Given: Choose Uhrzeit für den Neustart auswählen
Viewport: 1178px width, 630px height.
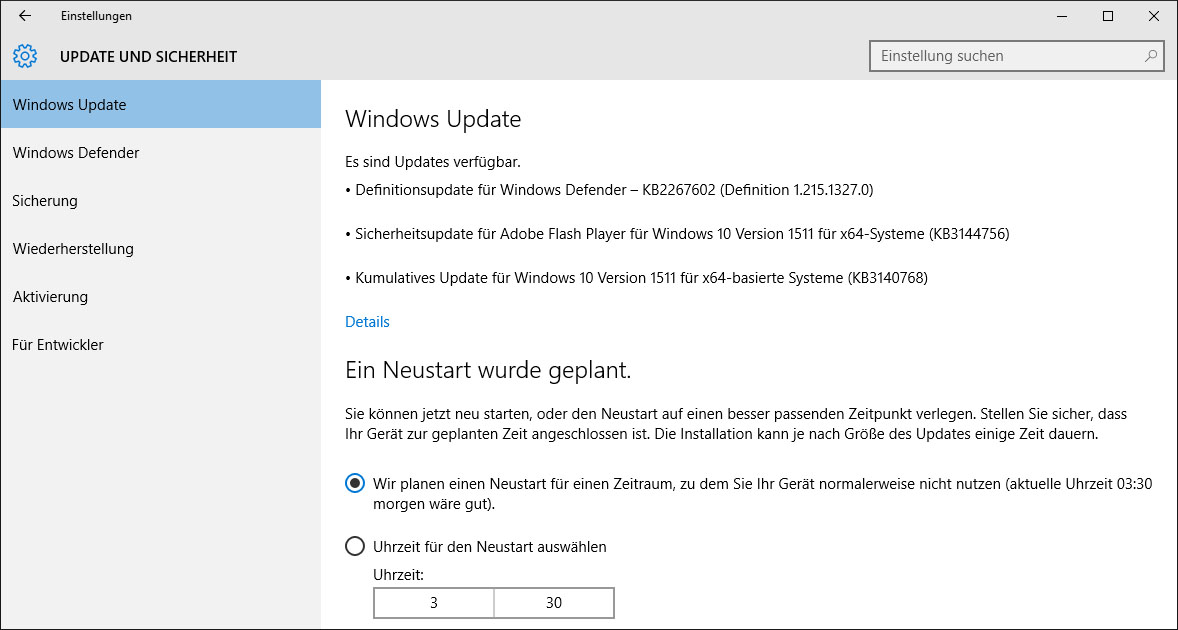Looking at the screenshot, I should point(354,546).
